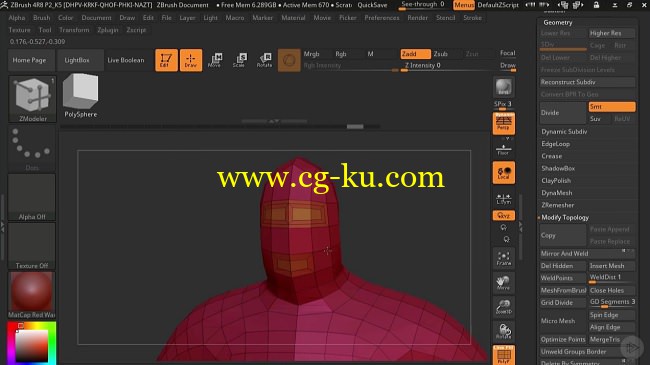Open the Material menu
Image resolution: width=650 pixels, height=365 pixels.
293,18
